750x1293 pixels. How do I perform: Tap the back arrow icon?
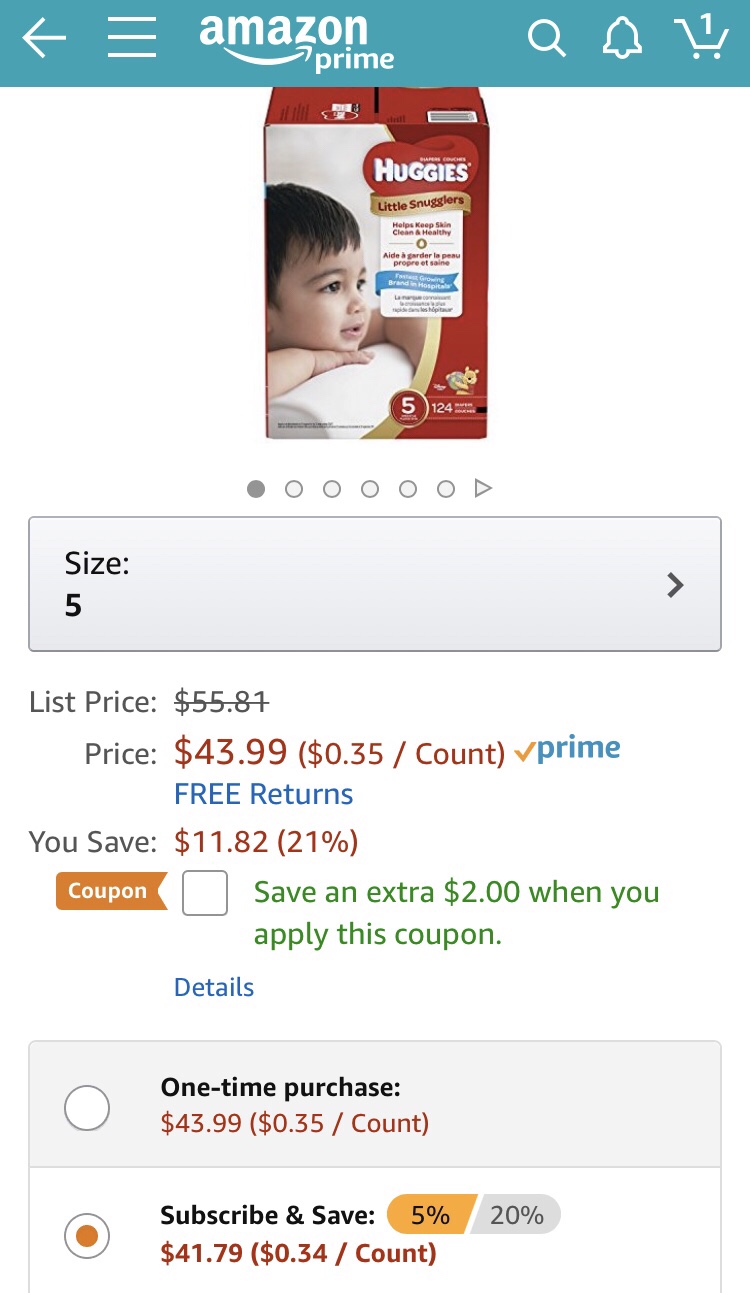pyautogui.click(x=44, y=39)
